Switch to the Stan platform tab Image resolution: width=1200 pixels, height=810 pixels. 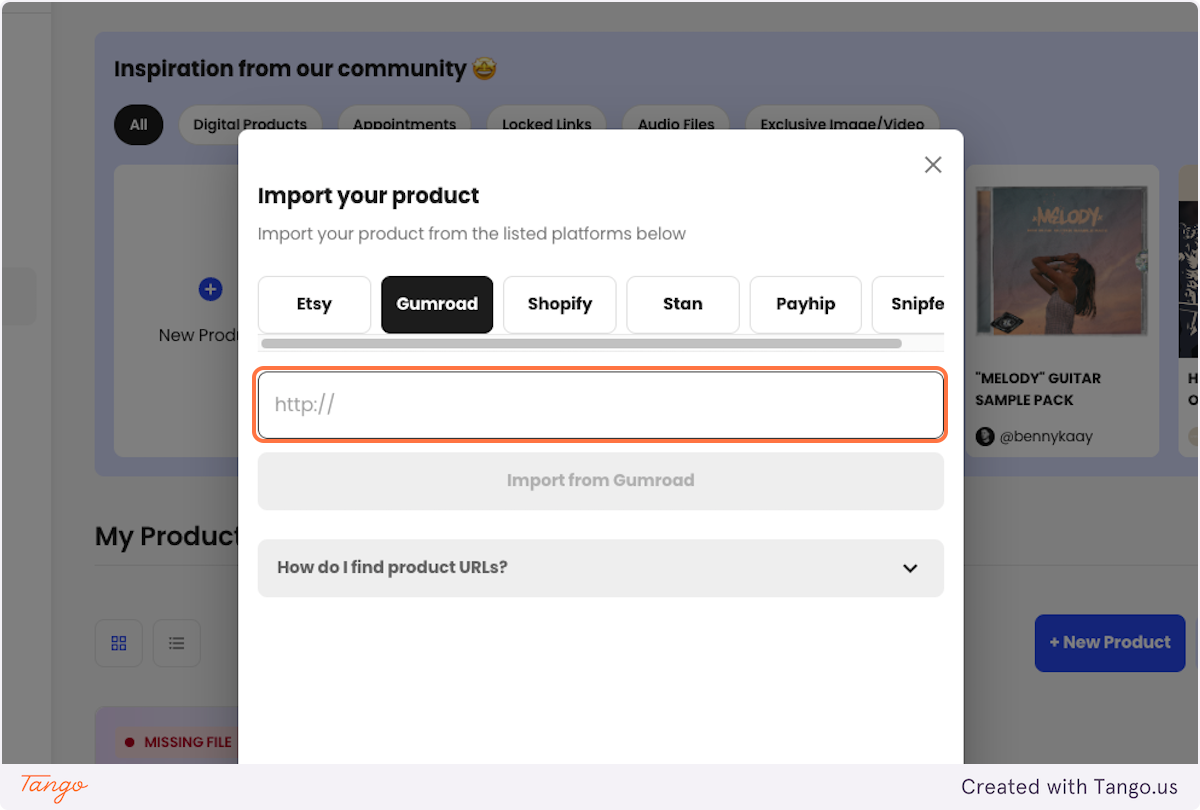pyautogui.click(x=683, y=304)
